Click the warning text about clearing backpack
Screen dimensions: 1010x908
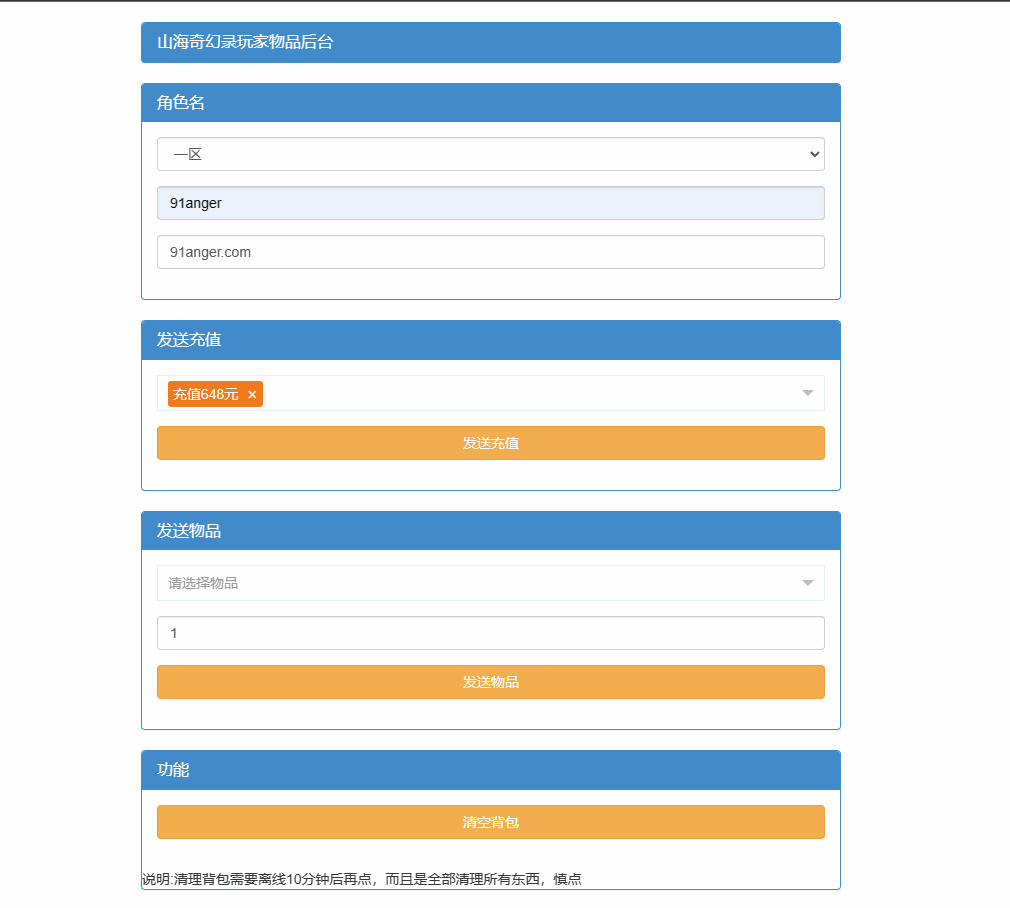point(365,879)
